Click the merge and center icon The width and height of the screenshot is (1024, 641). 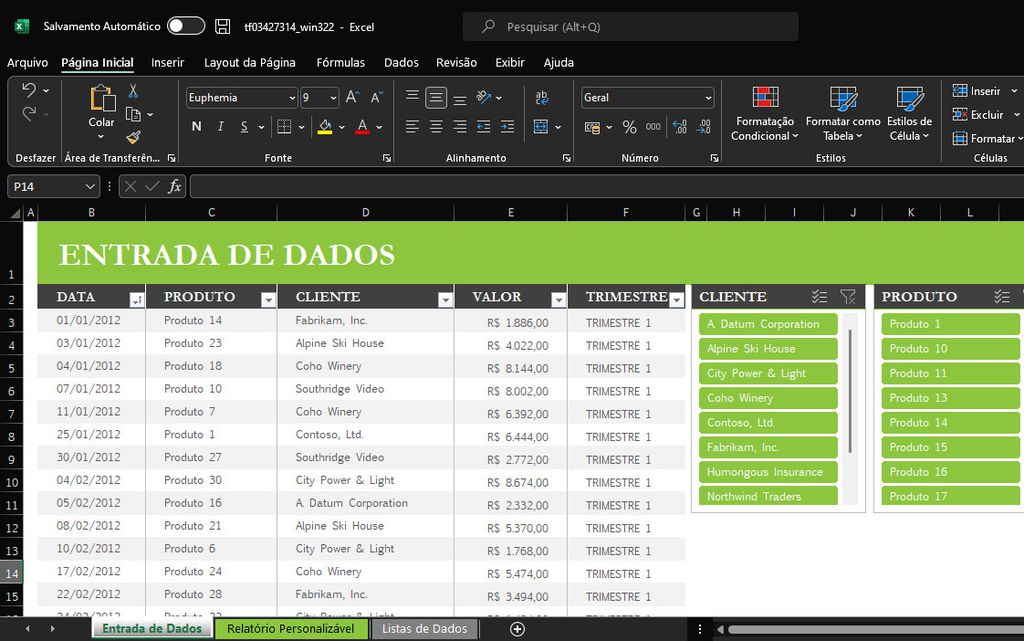click(x=541, y=127)
